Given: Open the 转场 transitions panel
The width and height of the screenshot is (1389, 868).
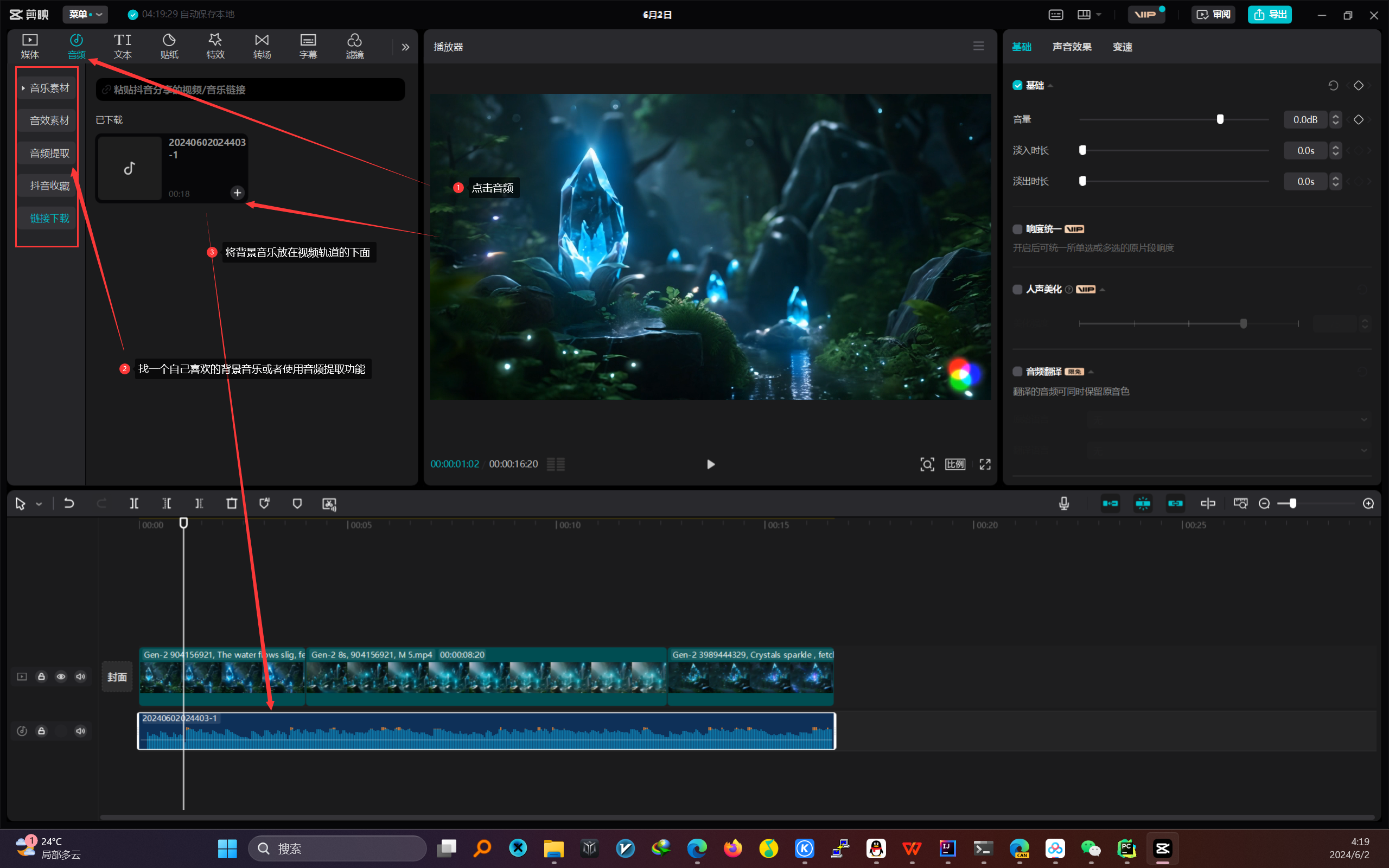Looking at the screenshot, I should 262,46.
